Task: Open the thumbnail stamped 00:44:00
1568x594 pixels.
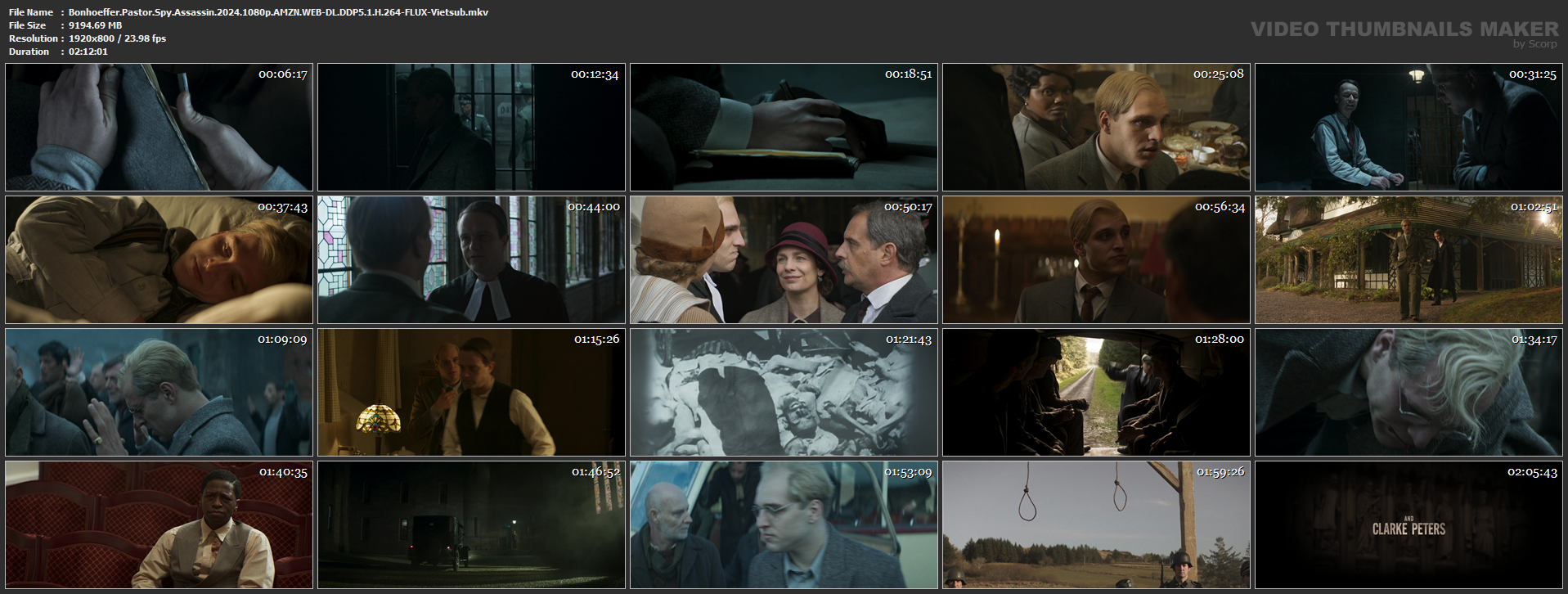Action: click(472, 260)
